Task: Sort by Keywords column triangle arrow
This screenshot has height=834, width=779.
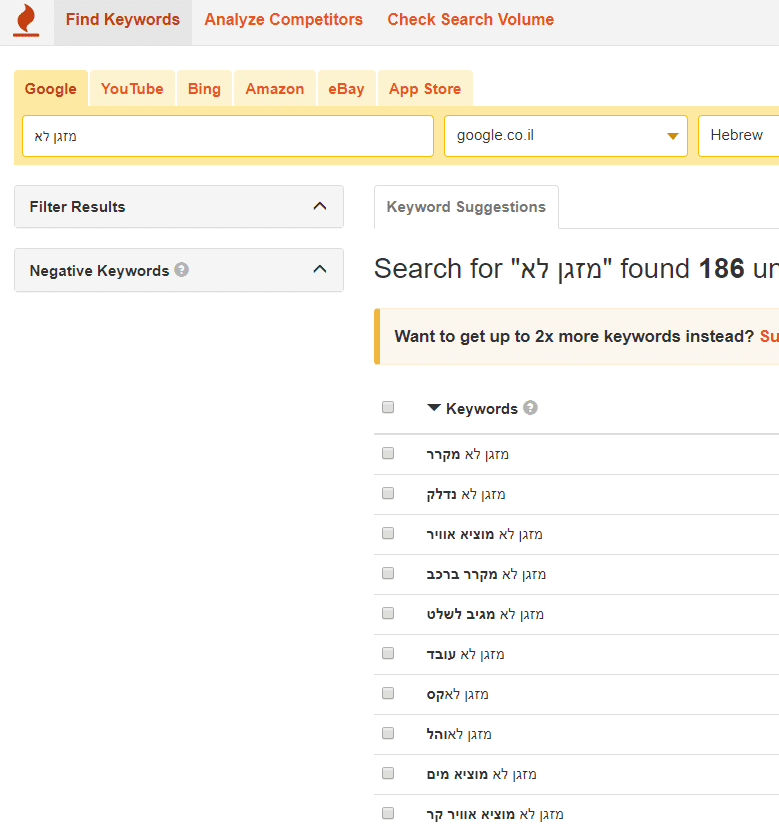Action: (x=434, y=408)
